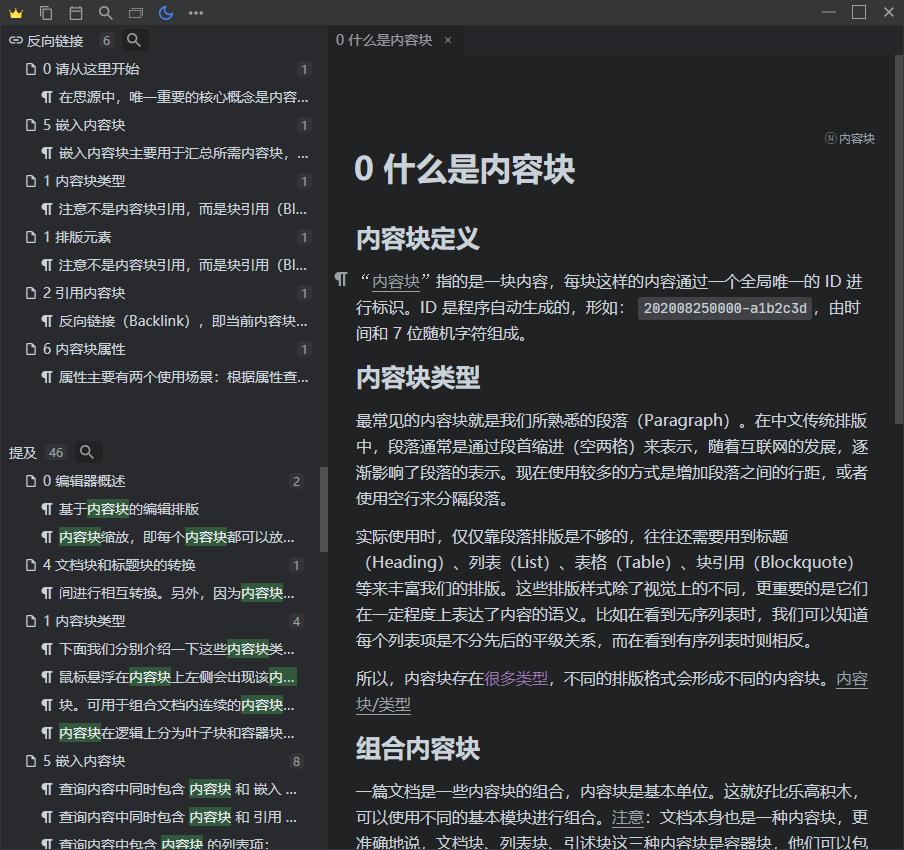Click the backlink chain icon beside 反向链接
Screen dimensions: 904x850
(15, 41)
